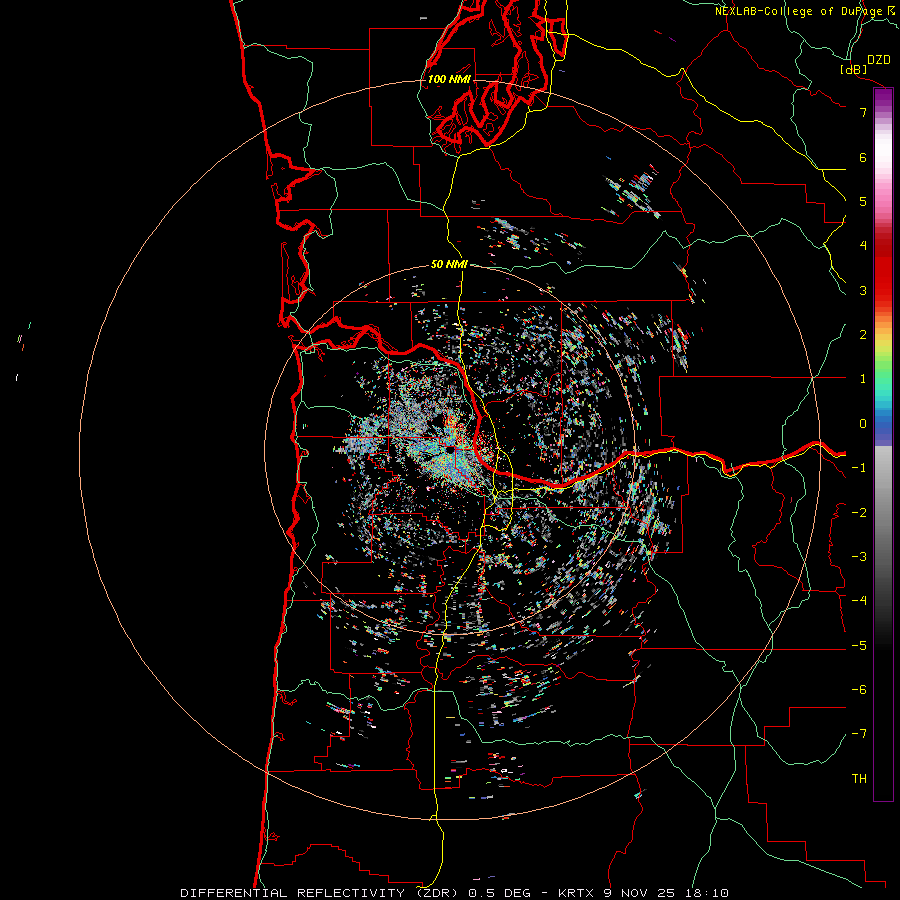Viewport: 900px width, 900px height.
Task: Click the 6 tick label on color scale
Action: tap(863, 157)
